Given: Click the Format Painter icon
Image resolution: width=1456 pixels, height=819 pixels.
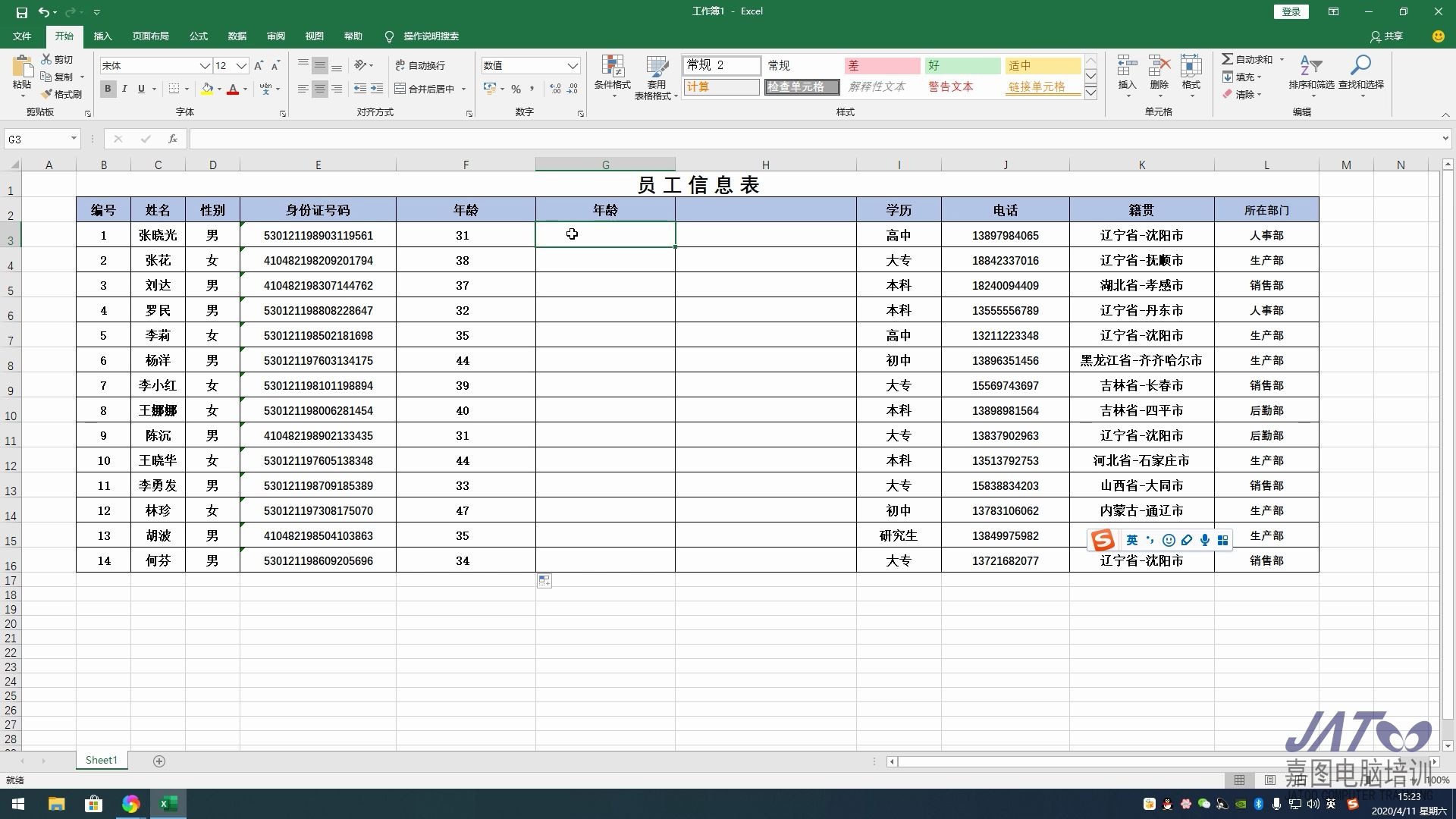Looking at the screenshot, I should (47, 94).
